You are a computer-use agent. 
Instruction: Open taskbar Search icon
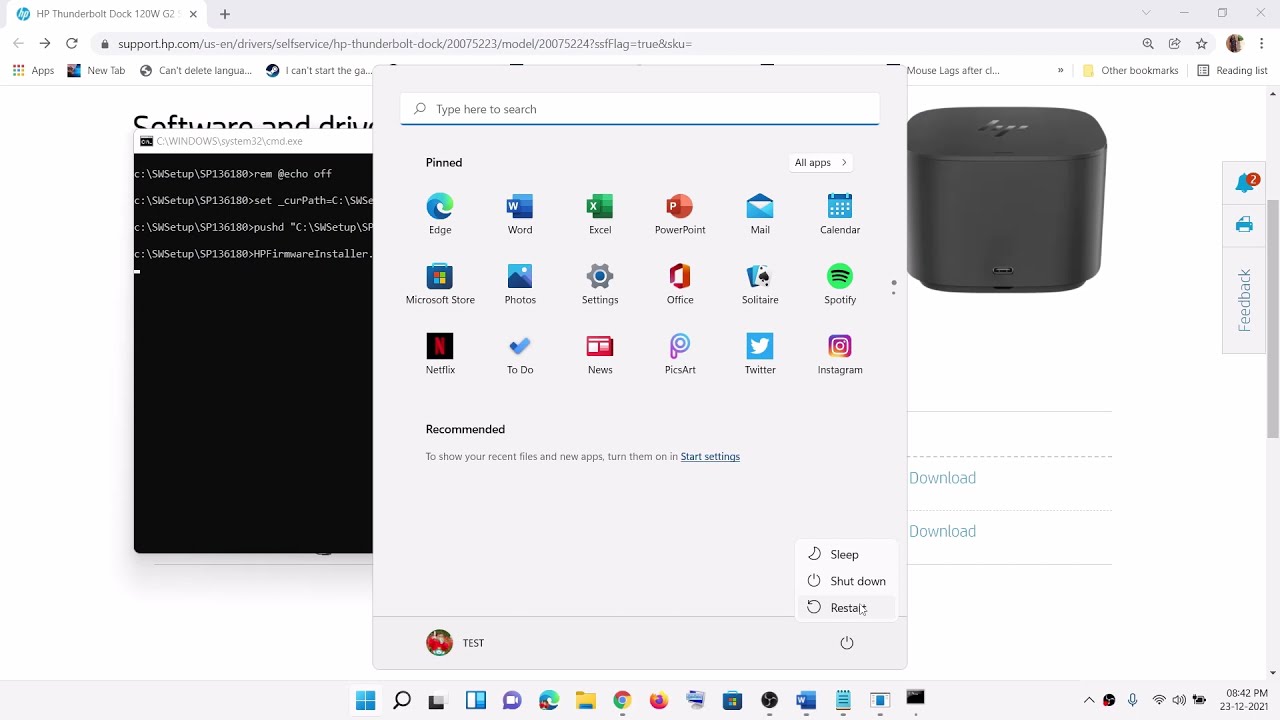(402, 701)
